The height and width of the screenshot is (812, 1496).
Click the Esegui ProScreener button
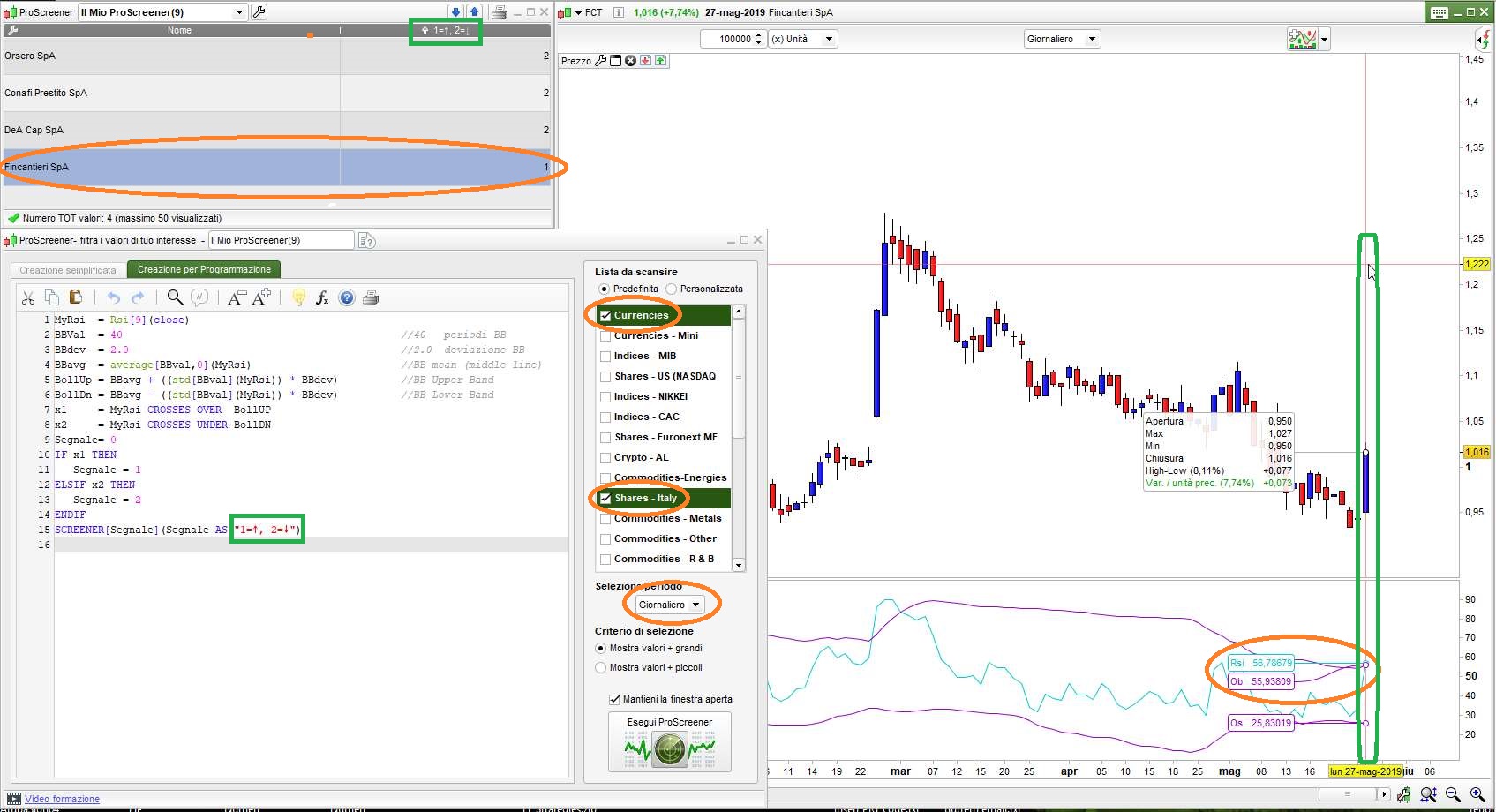(670, 742)
